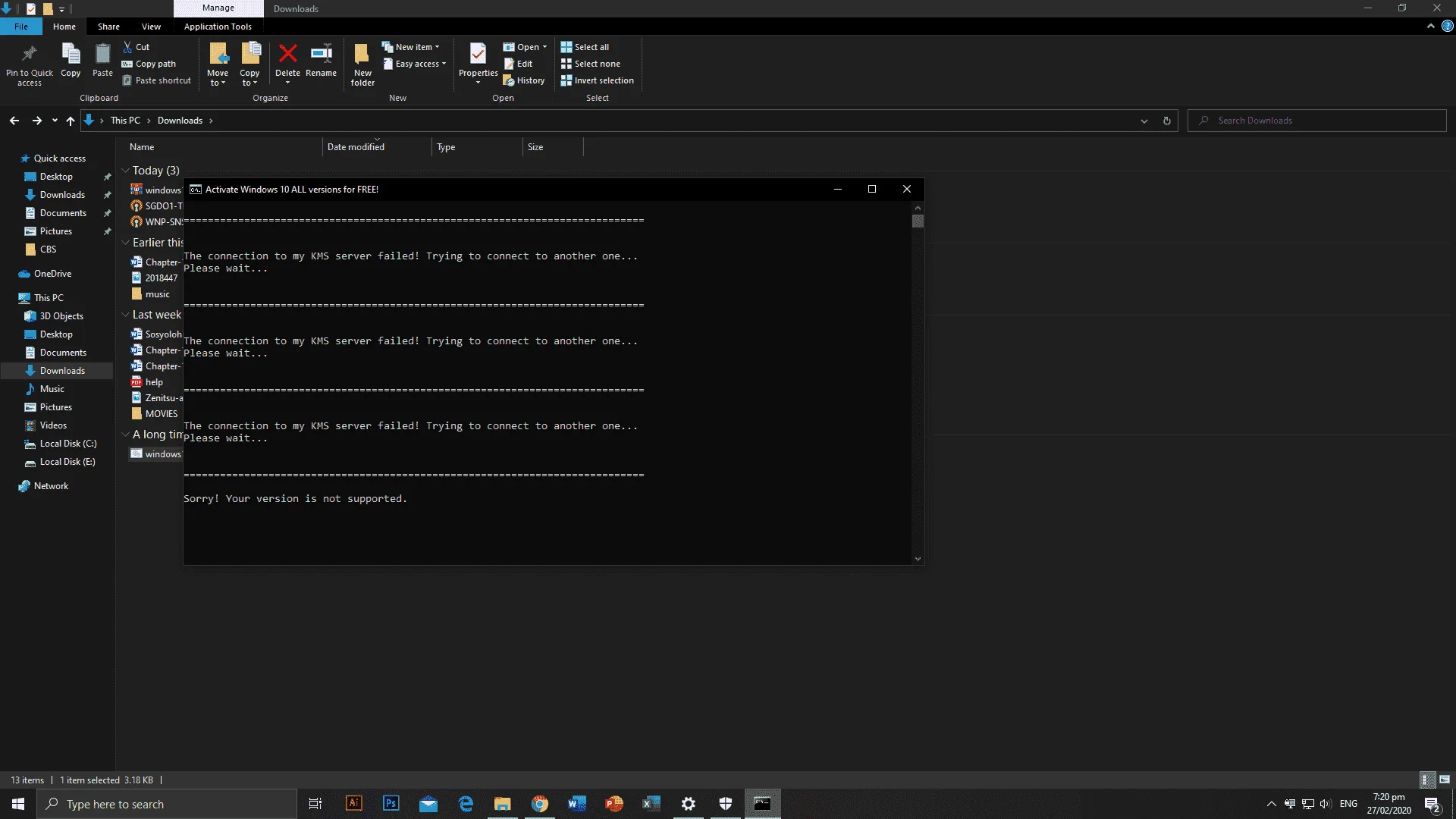Collapse the ribbon with the chevron
This screenshot has width=1456, height=819.
[x=1431, y=26]
